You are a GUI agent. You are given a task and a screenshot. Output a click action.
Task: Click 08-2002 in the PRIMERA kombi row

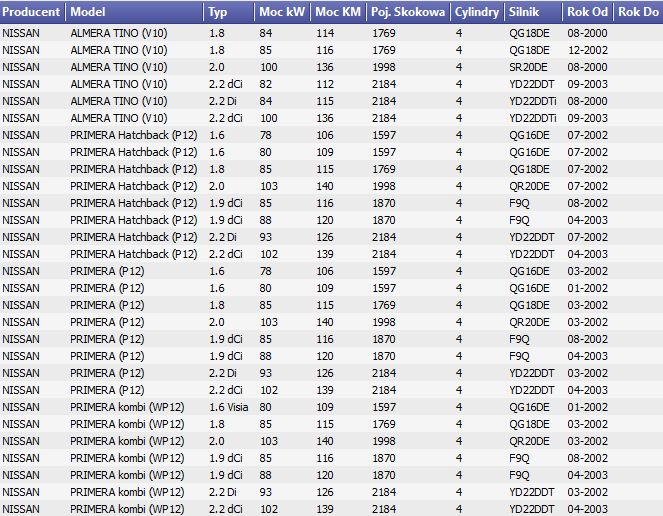coord(588,458)
